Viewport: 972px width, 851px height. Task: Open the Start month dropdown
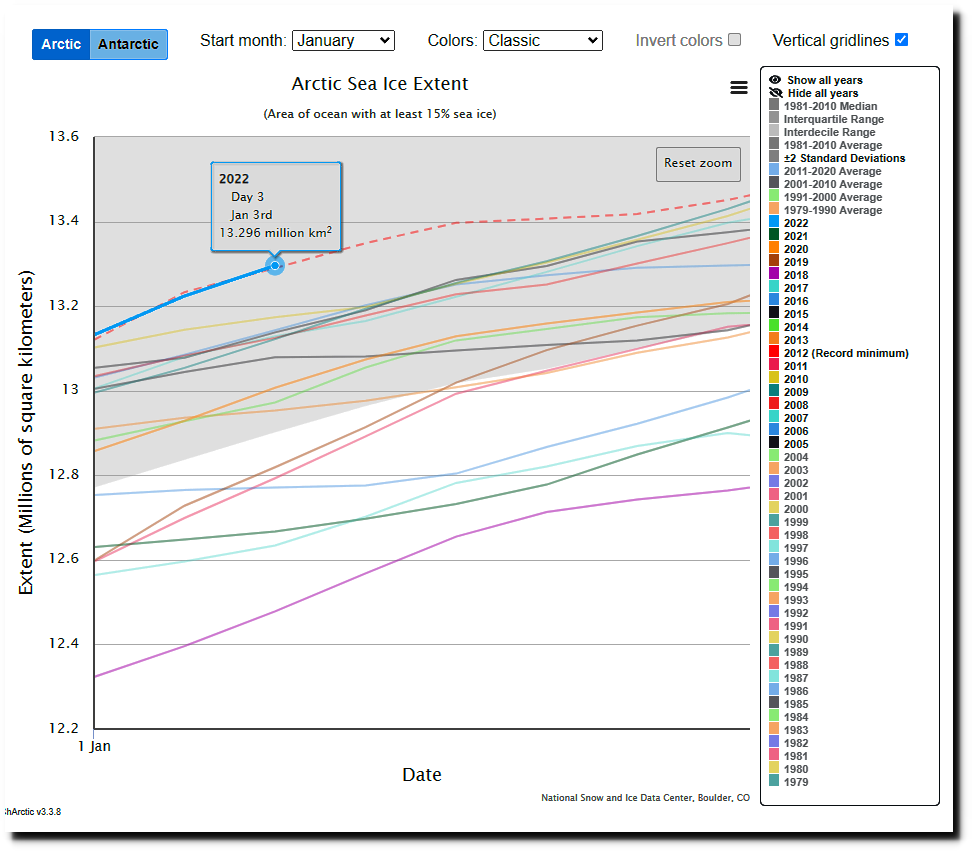tap(343, 41)
